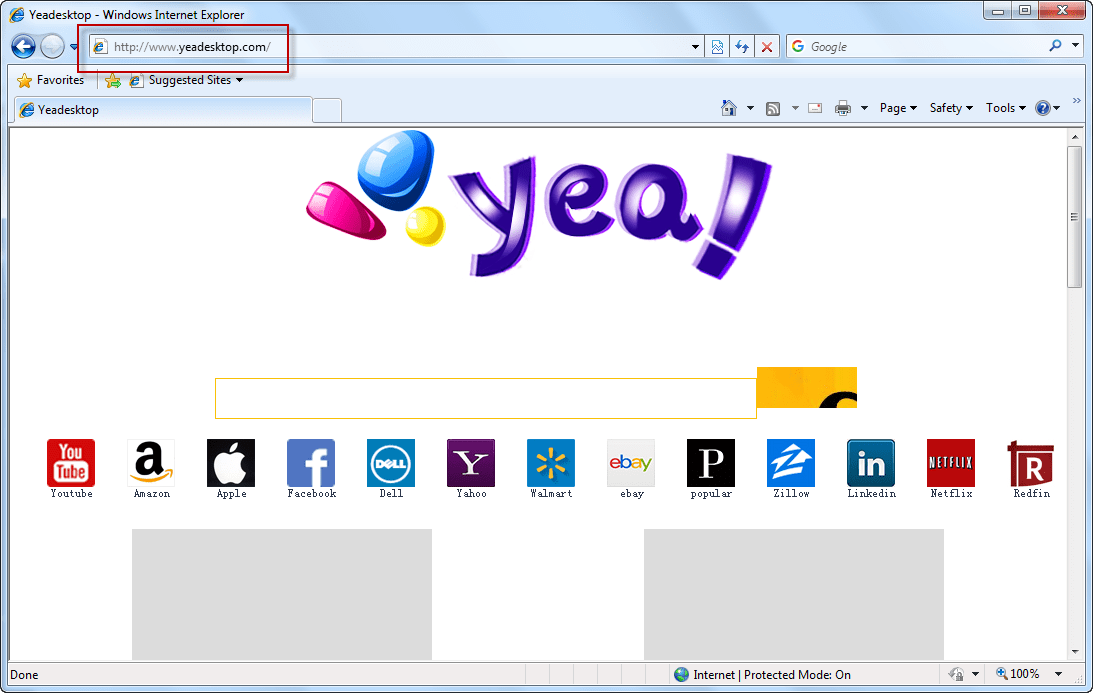This screenshot has height=693, width=1093.
Task: Open the Linkedin shortcut icon
Action: (871, 463)
